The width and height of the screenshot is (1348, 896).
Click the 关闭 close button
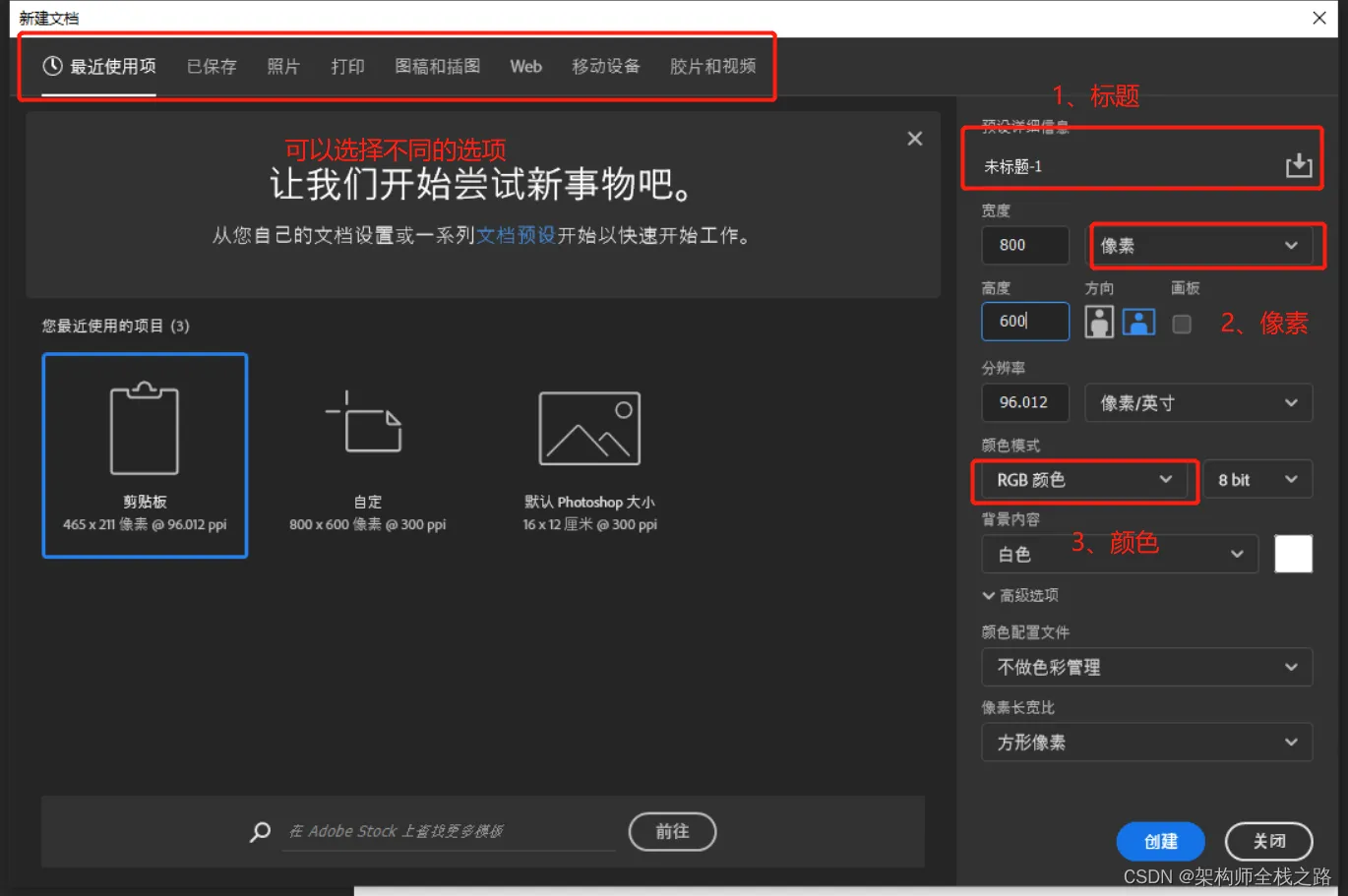pos(1269,841)
